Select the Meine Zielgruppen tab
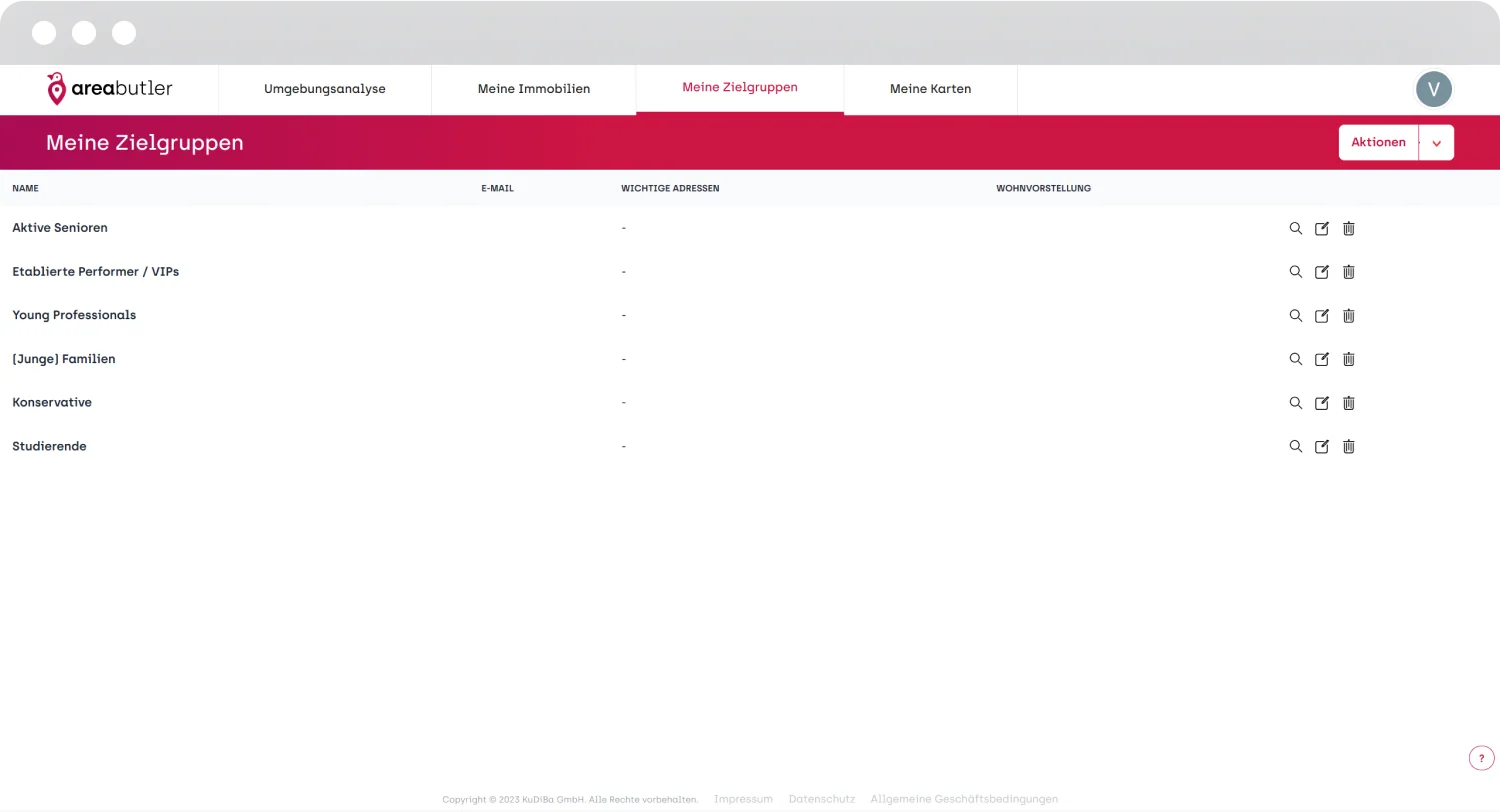The width and height of the screenshot is (1500, 812). tap(740, 88)
